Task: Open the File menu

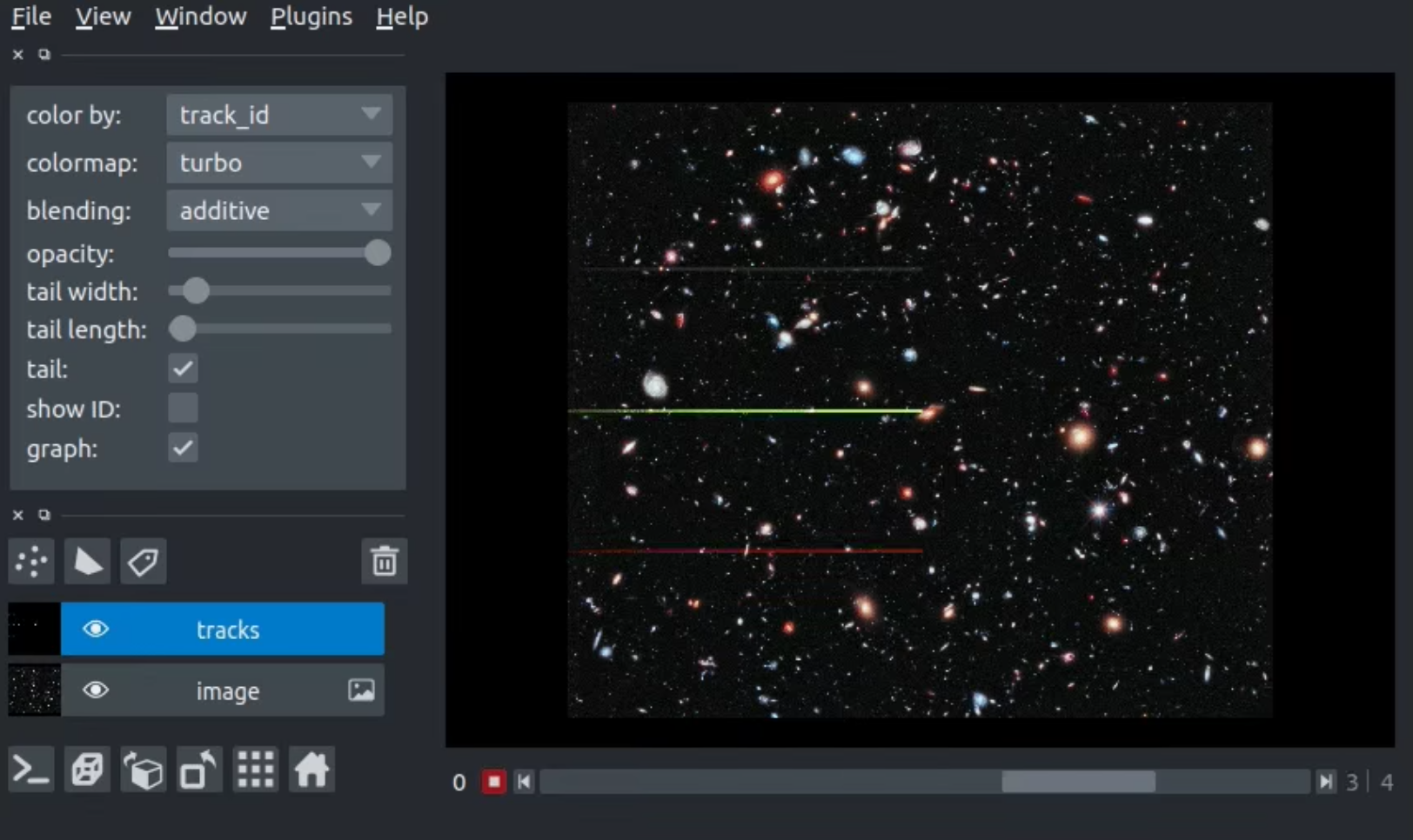Action: 31,17
